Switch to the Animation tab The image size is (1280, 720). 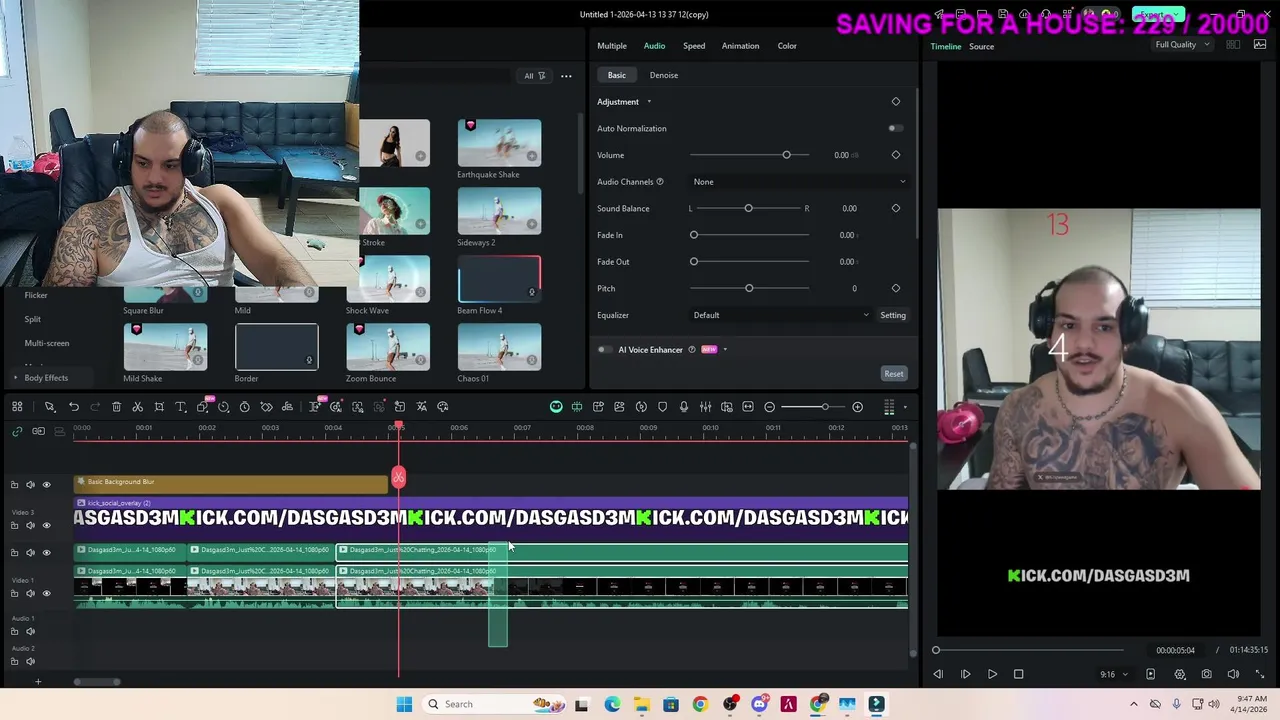coord(740,46)
